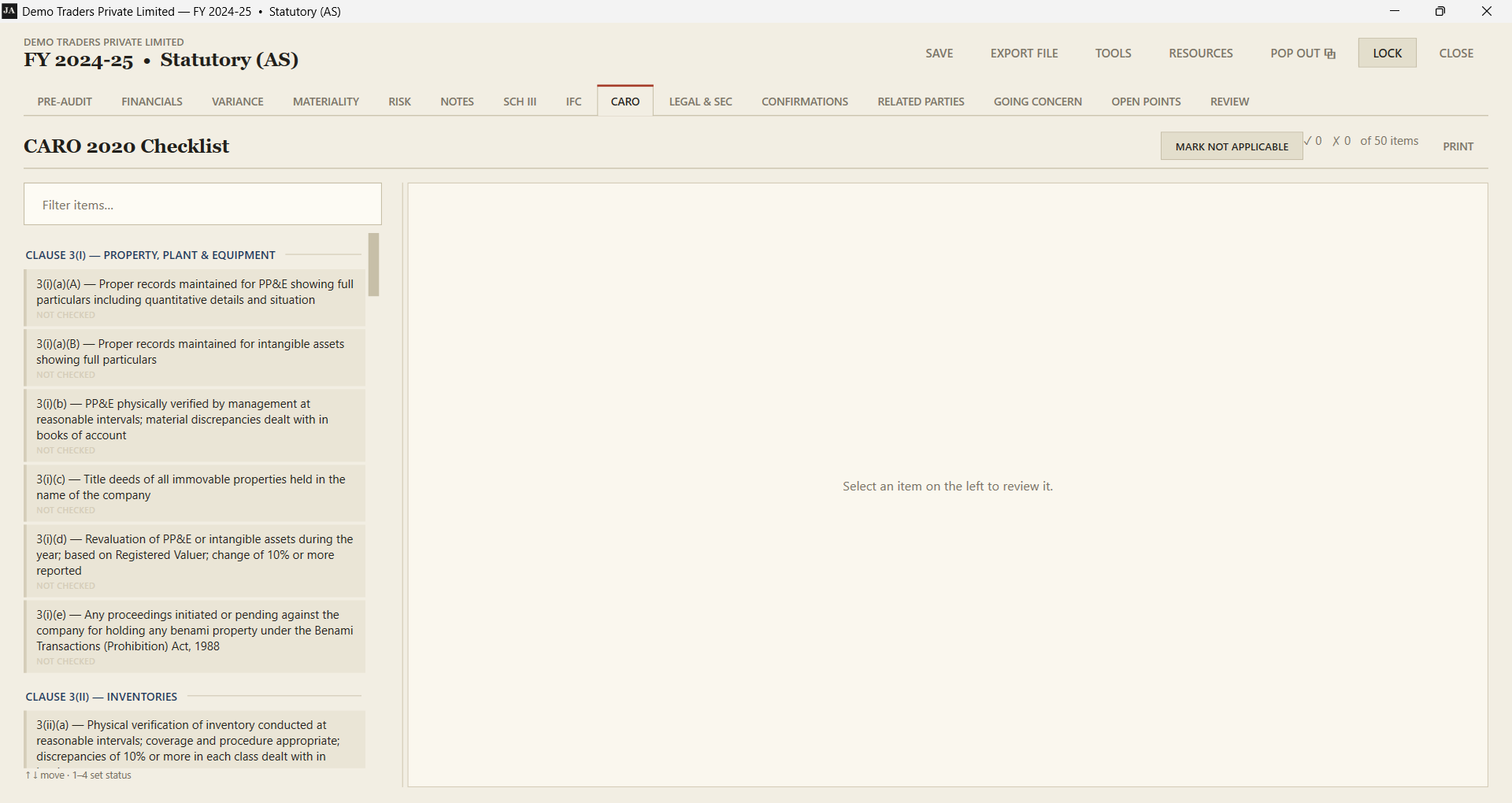Click the checklist scrollbar thumb
This screenshot has height=803, width=1512.
coord(374,265)
